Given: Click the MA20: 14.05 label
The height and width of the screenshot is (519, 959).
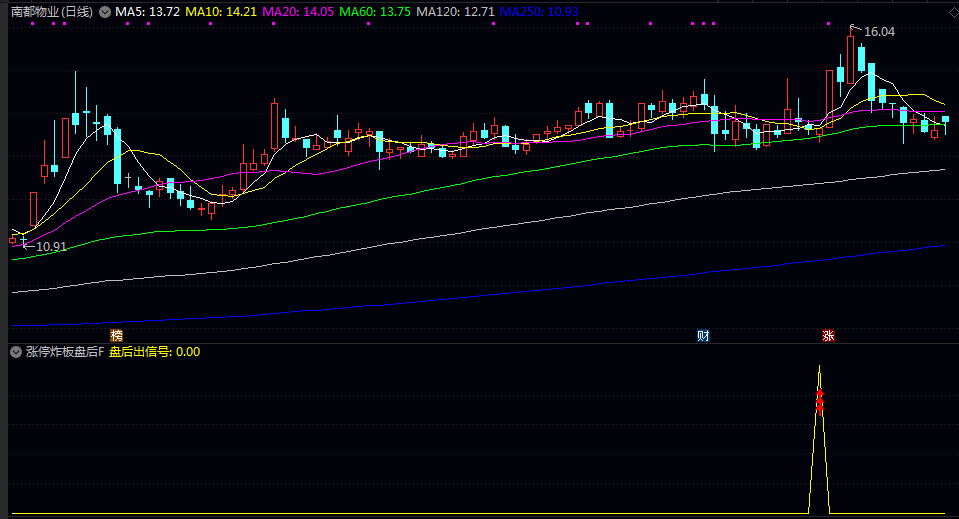Looking at the screenshot, I should coord(298,12).
